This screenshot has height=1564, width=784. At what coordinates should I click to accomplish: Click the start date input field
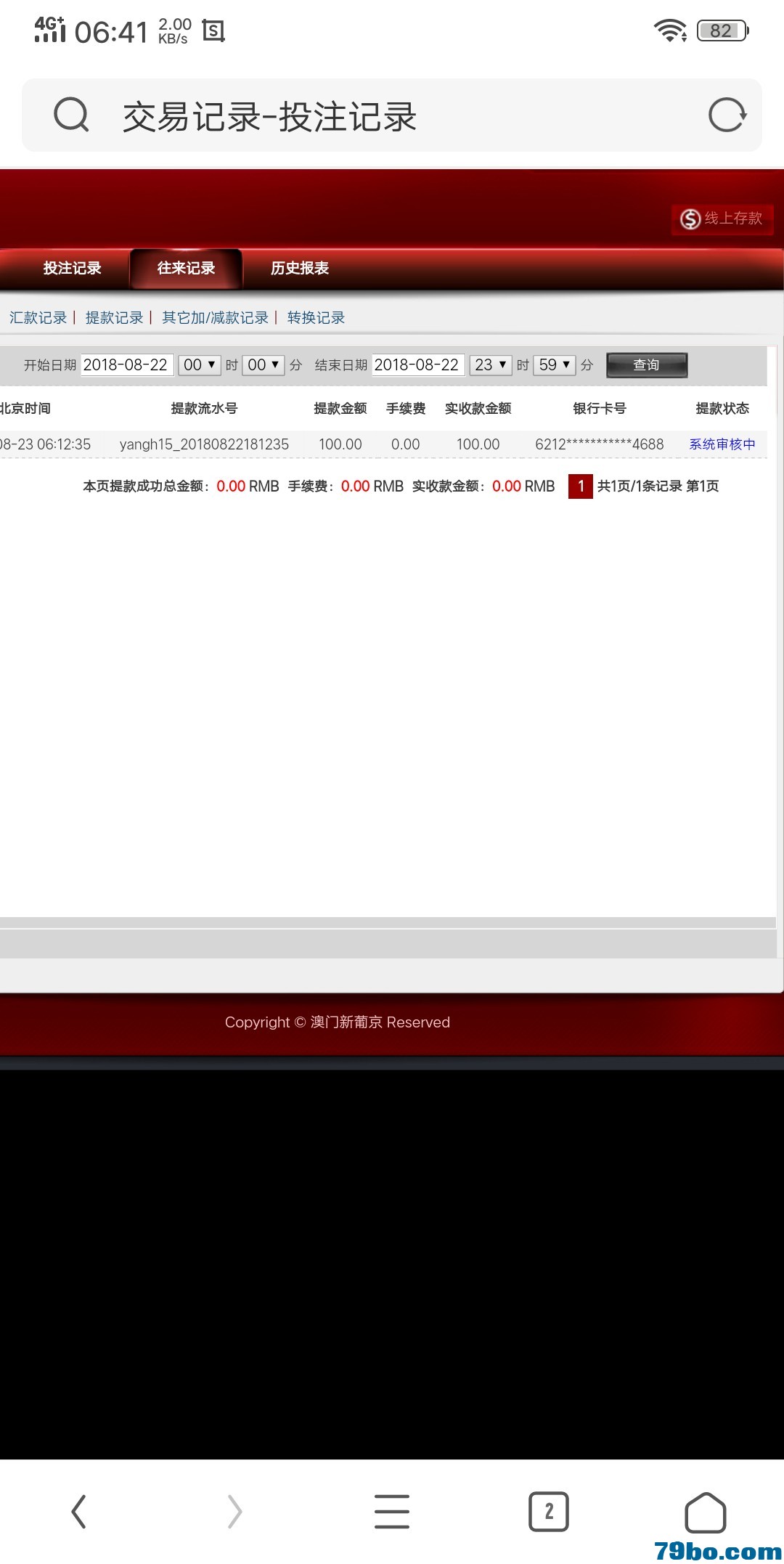coord(126,365)
